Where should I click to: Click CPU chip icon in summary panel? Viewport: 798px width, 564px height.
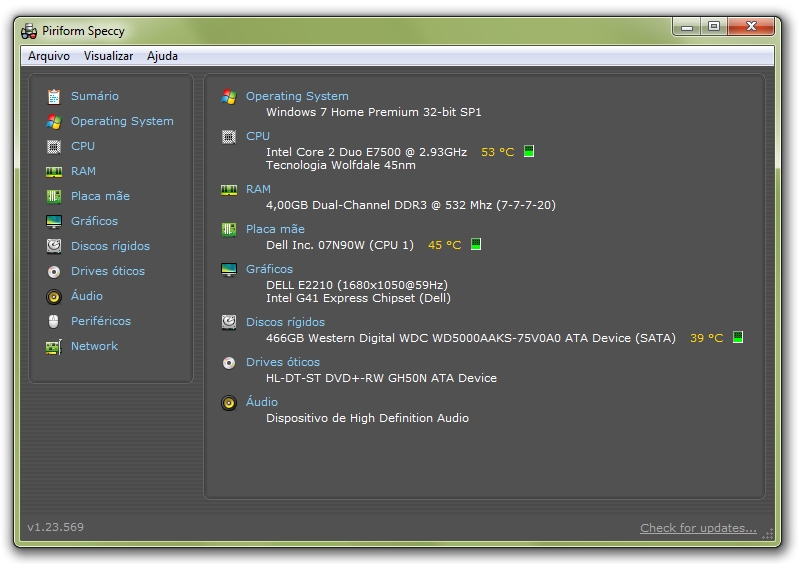tap(229, 136)
